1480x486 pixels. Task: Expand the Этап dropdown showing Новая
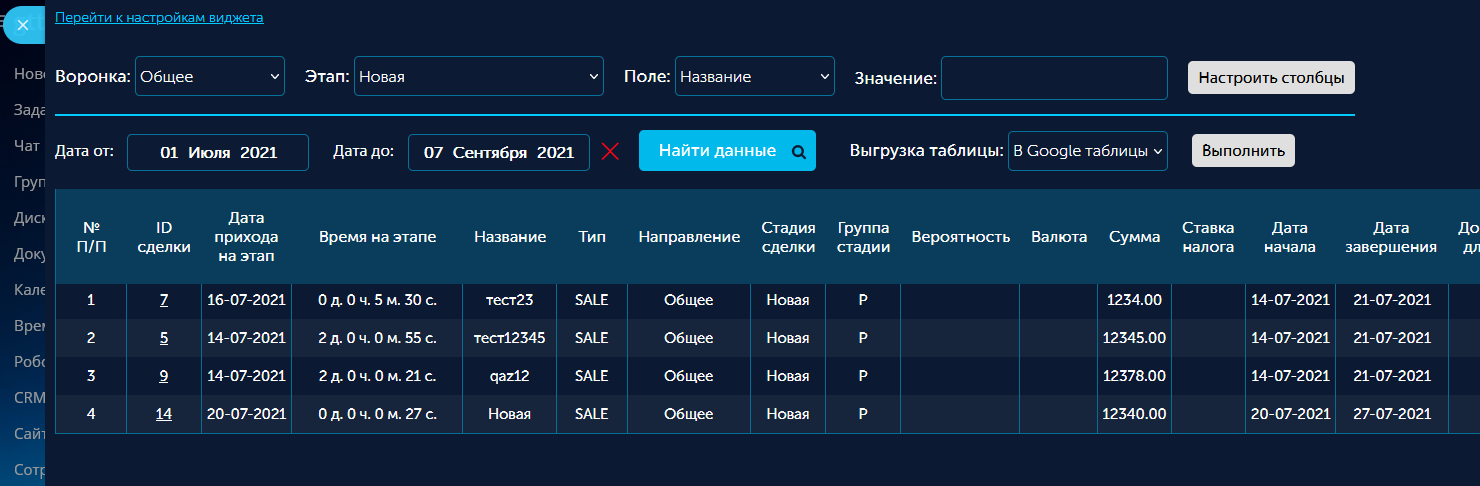(478, 77)
